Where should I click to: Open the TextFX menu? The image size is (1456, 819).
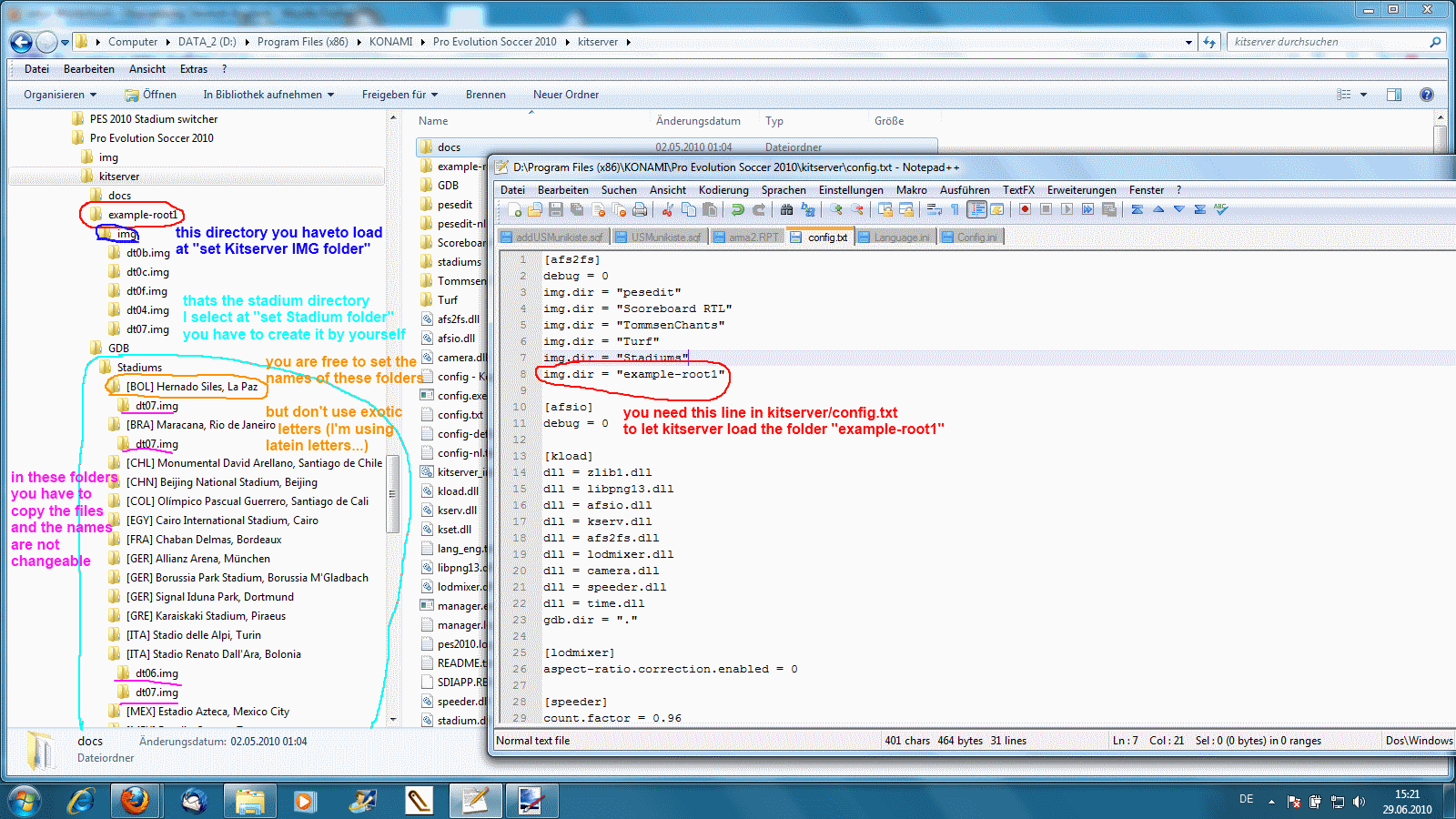click(x=1018, y=190)
